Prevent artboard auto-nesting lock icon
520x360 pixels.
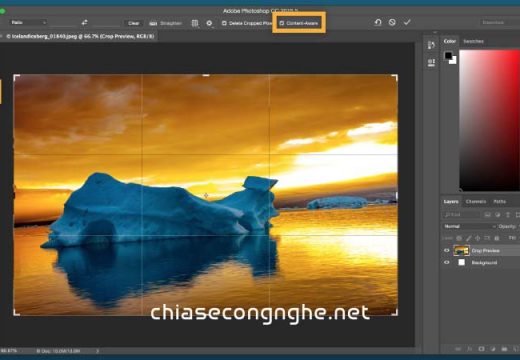click(487, 238)
